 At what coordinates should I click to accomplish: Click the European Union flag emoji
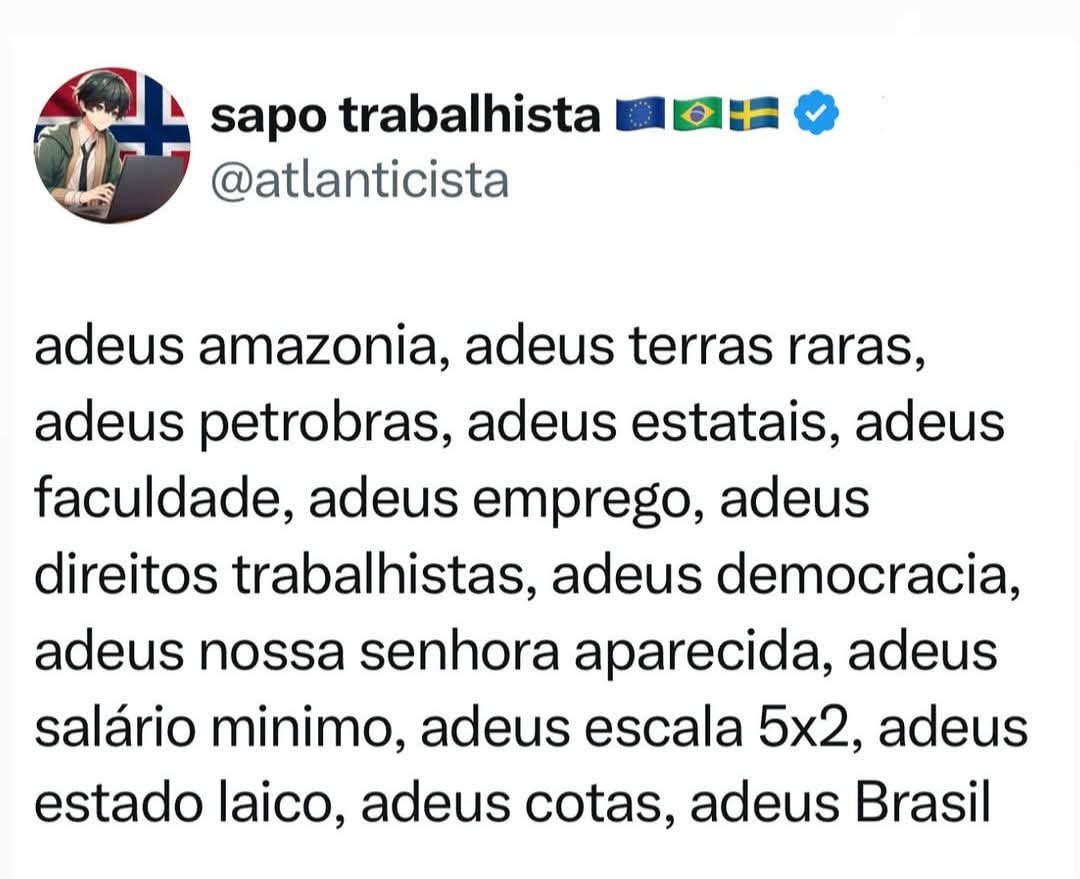(x=640, y=114)
